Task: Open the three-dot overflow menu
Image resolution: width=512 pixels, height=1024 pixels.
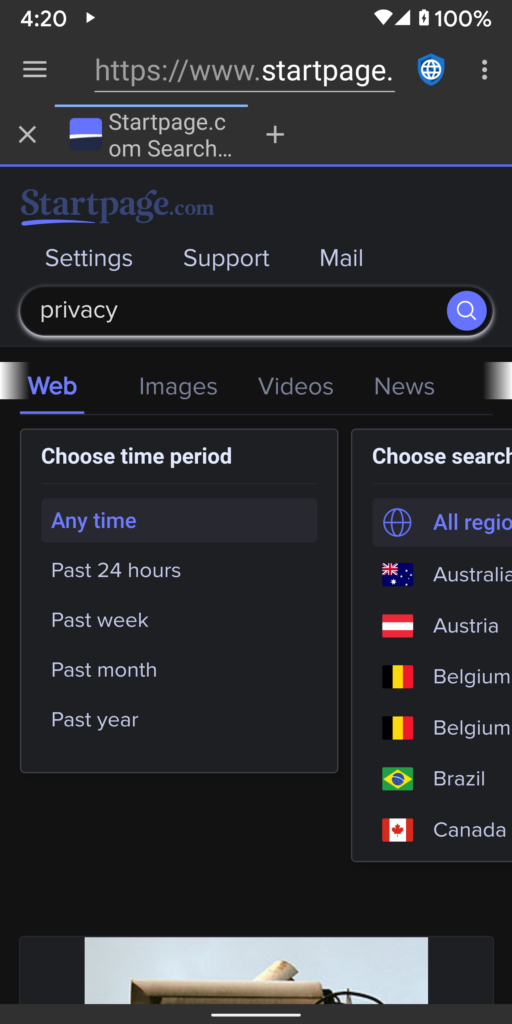Action: [x=484, y=70]
